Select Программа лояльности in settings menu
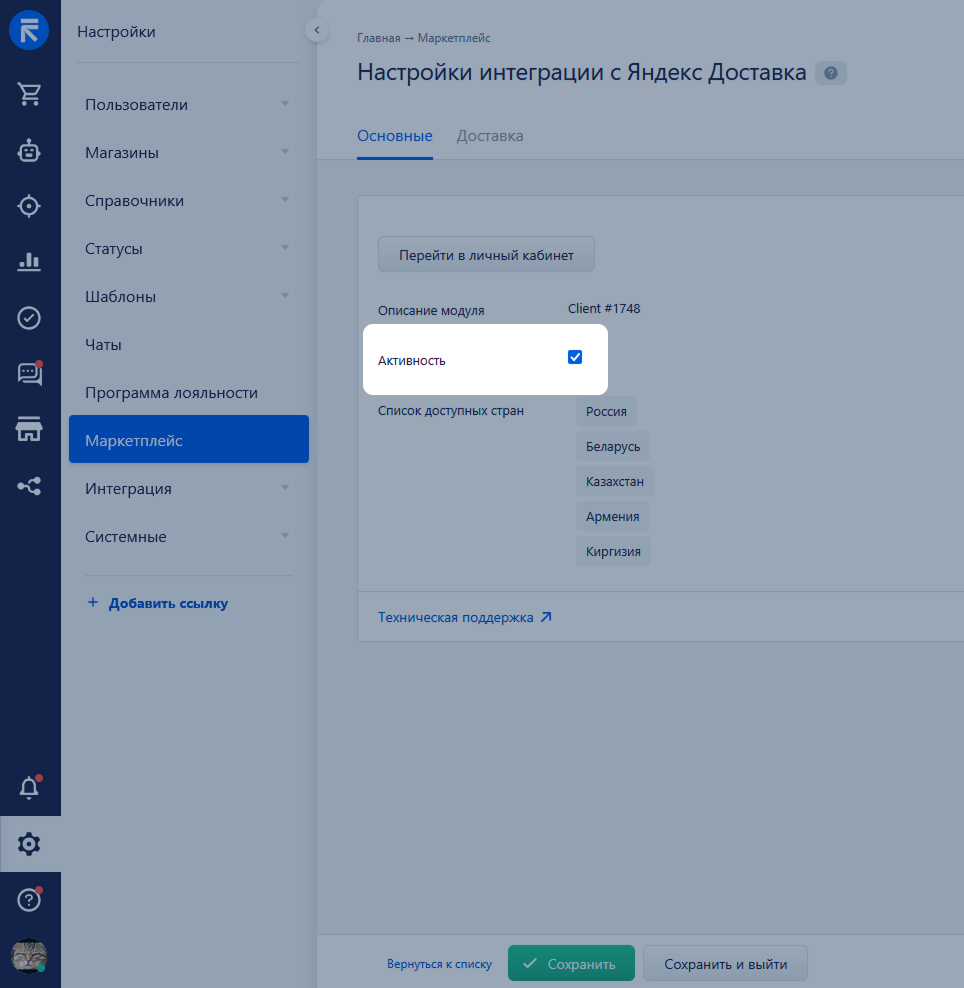This screenshot has height=988, width=964. pos(171,393)
